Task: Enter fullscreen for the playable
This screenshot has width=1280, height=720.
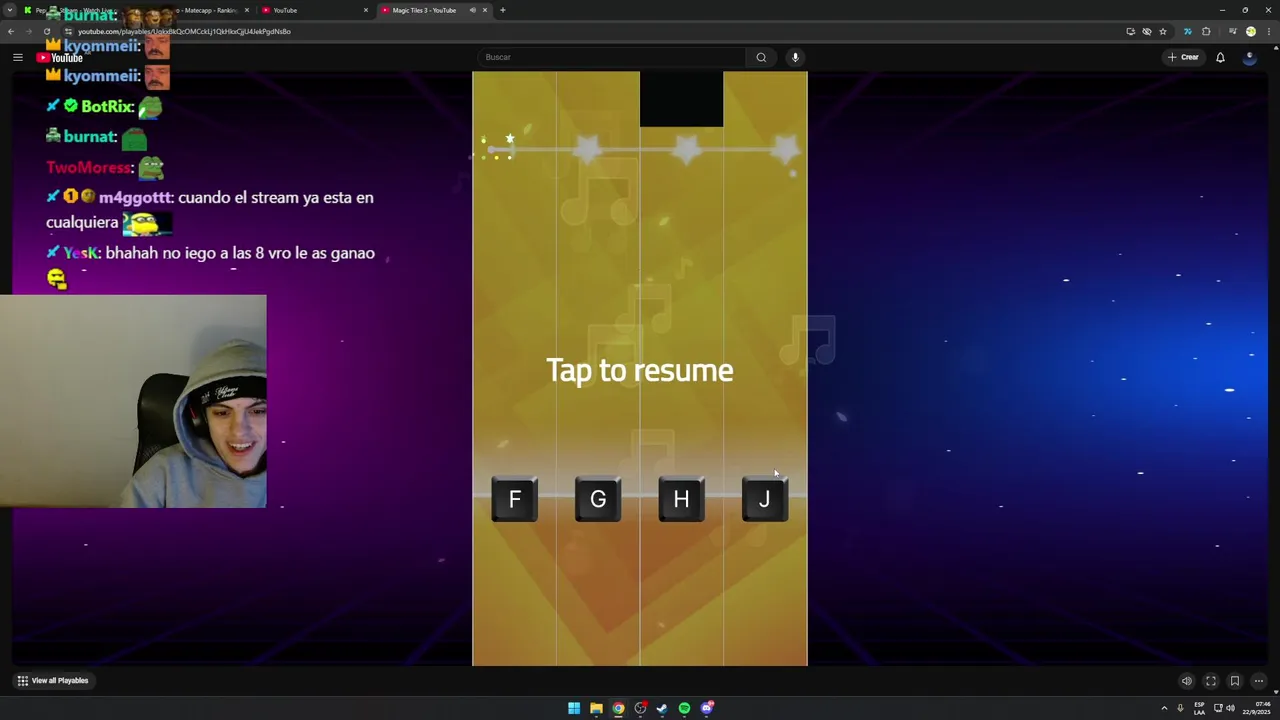Action: click(x=1211, y=681)
